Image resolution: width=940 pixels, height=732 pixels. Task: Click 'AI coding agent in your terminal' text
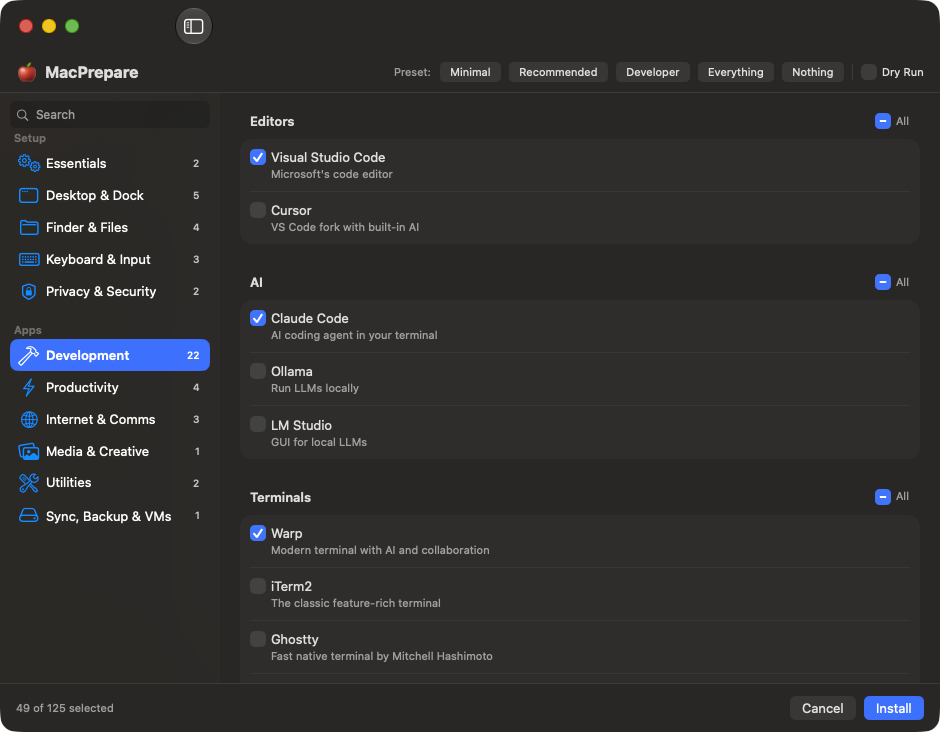(x=354, y=335)
